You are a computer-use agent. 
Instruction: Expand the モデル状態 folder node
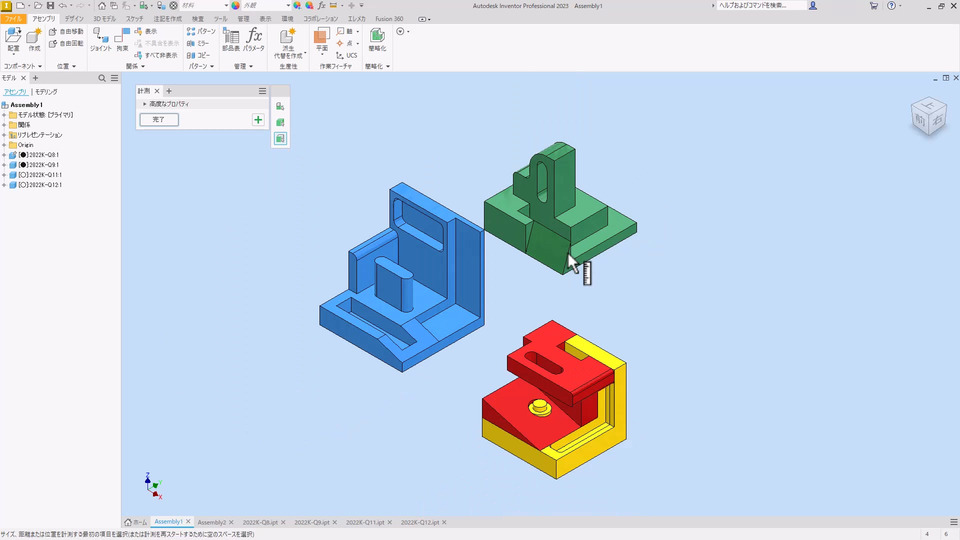[x=4, y=115]
